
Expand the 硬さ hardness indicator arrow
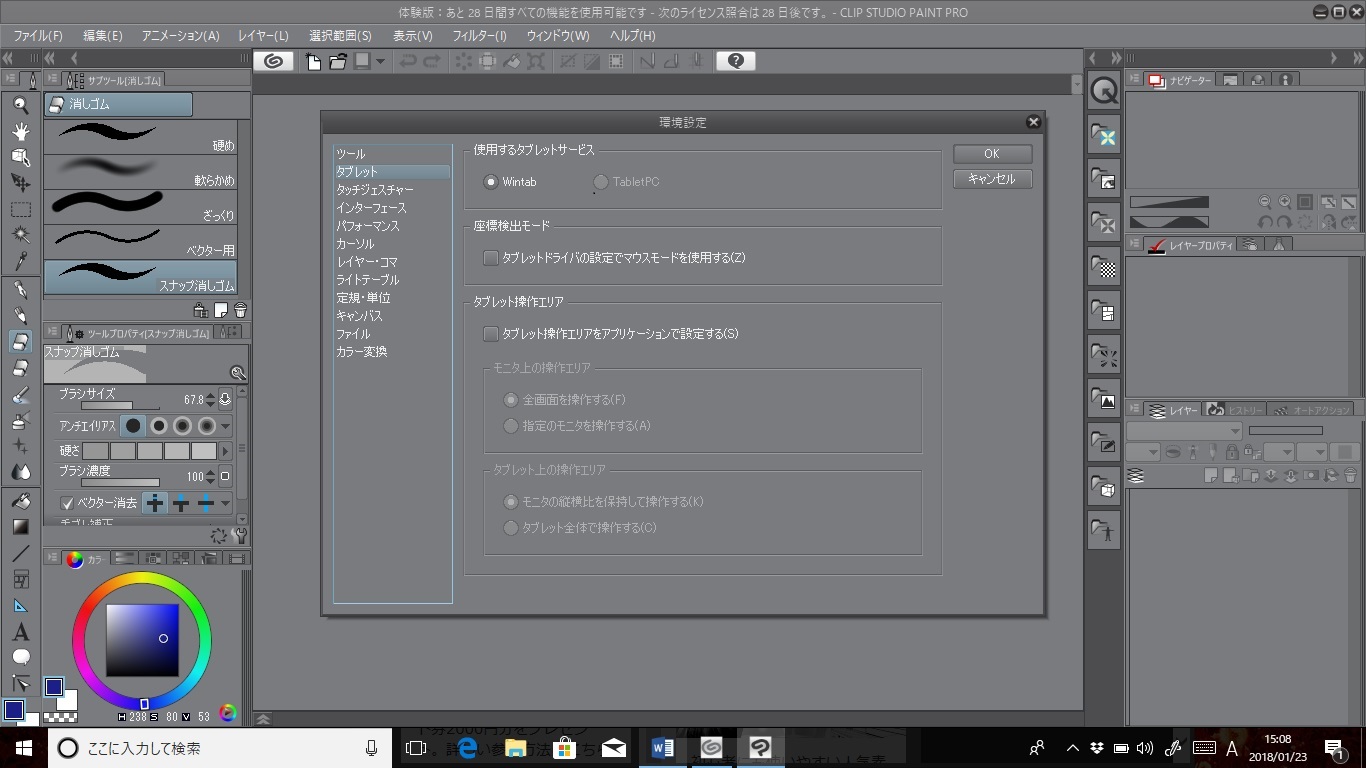click(x=226, y=451)
